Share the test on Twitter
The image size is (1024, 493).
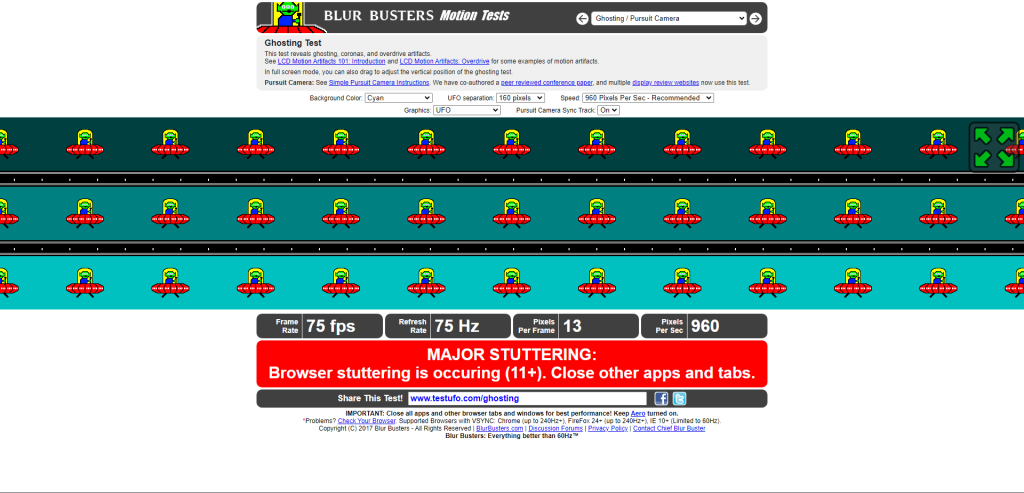(679, 399)
